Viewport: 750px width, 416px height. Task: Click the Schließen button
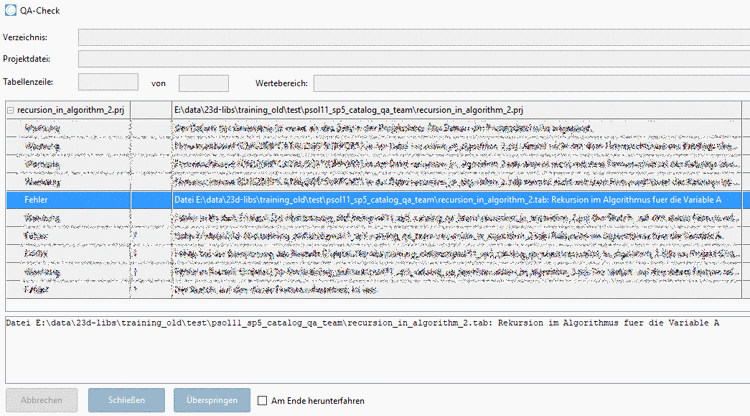click(126, 400)
